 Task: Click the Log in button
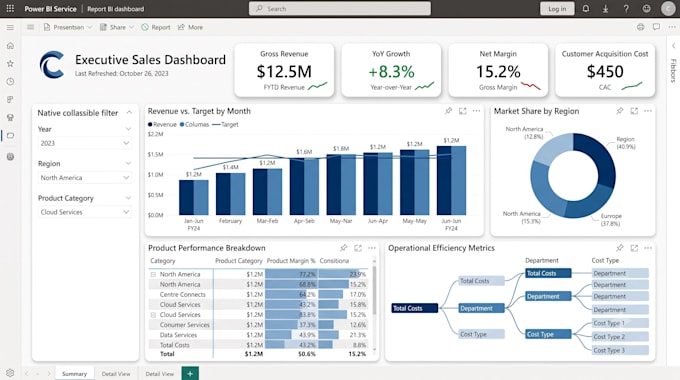(x=557, y=9)
